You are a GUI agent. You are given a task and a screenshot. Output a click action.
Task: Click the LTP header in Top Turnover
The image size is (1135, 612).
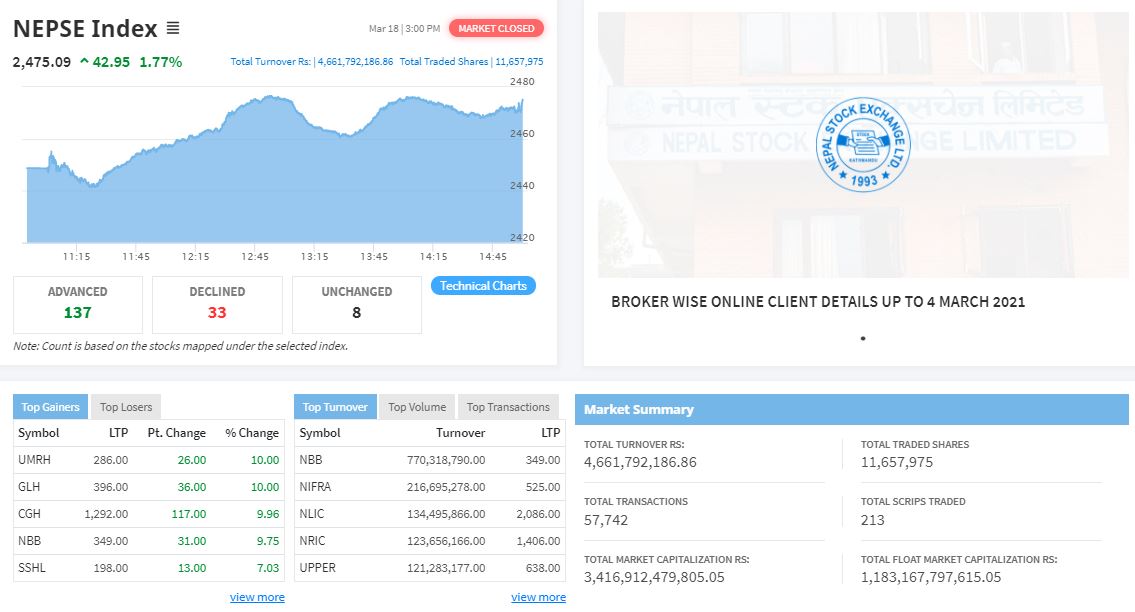(551, 433)
